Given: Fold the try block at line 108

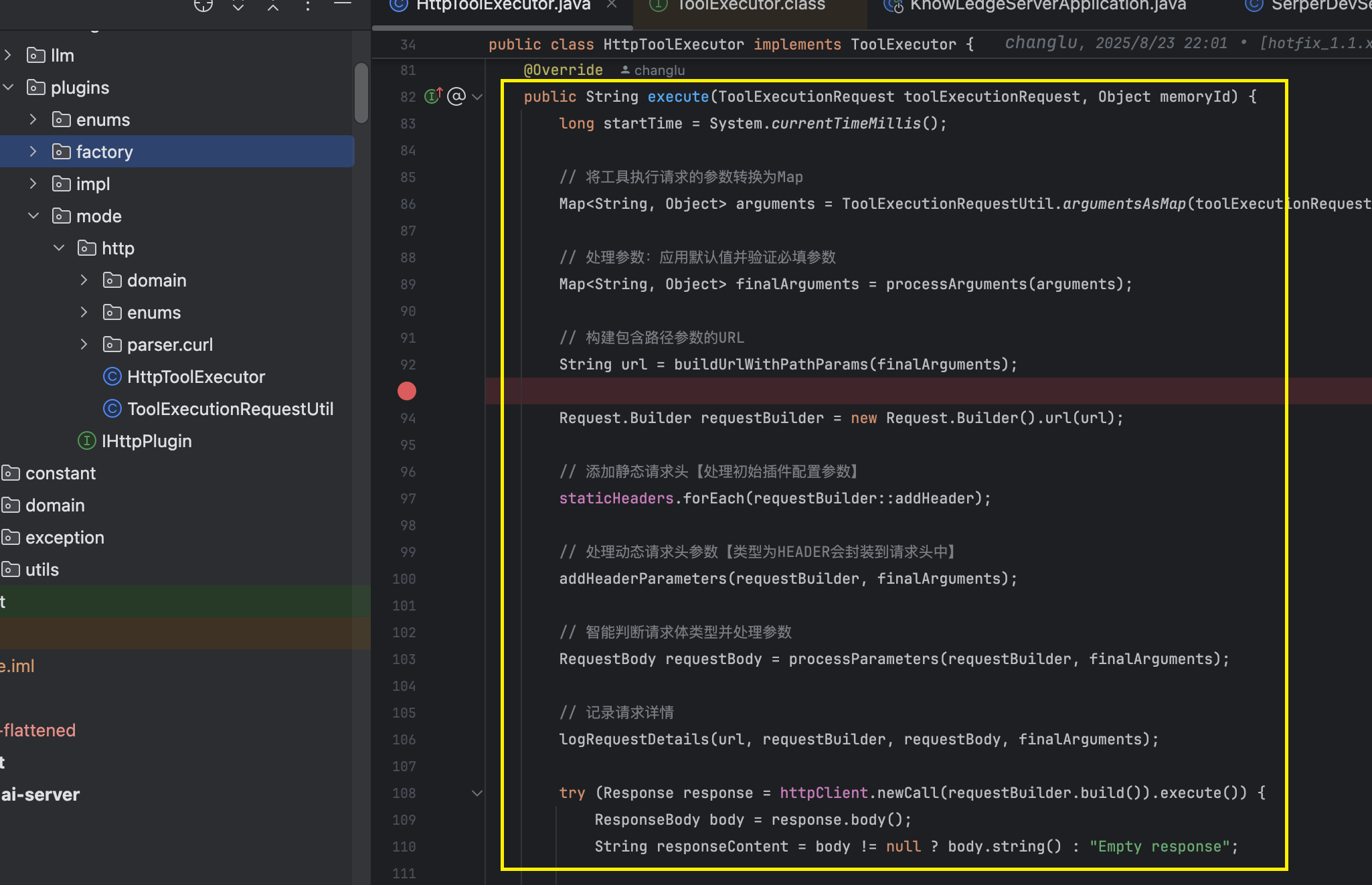Looking at the screenshot, I should [x=477, y=793].
